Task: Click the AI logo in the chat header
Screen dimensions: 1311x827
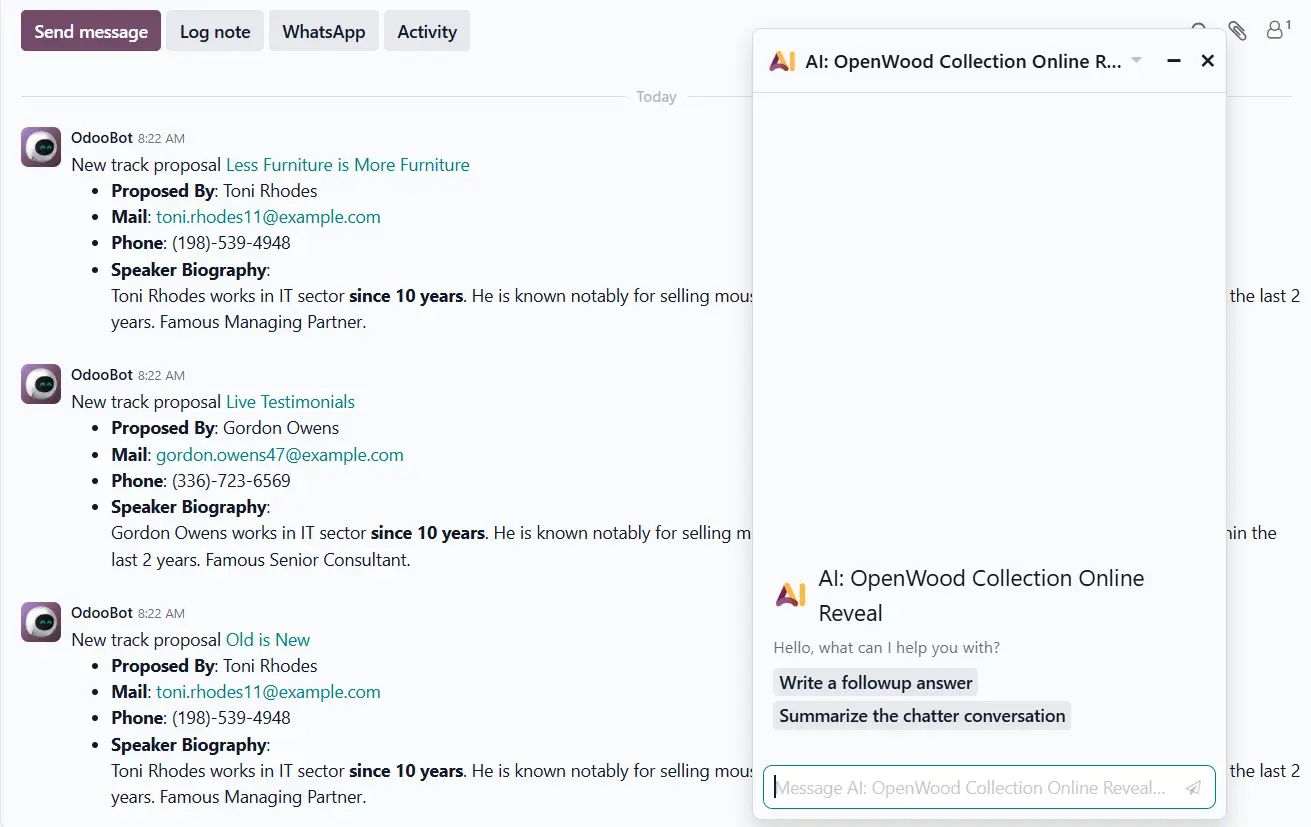Action: pyautogui.click(x=783, y=60)
